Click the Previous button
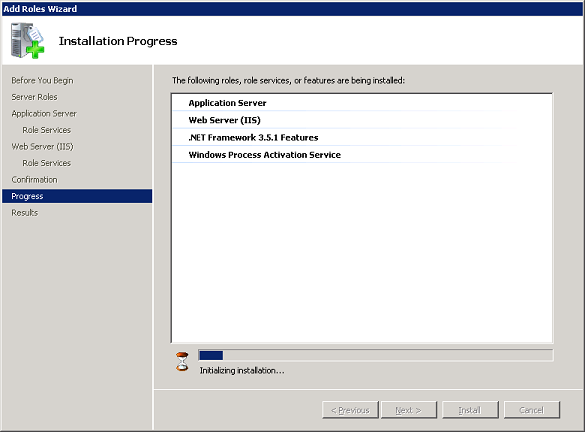Image resolution: width=585 pixels, height=432 pixels. coord(350,410)
